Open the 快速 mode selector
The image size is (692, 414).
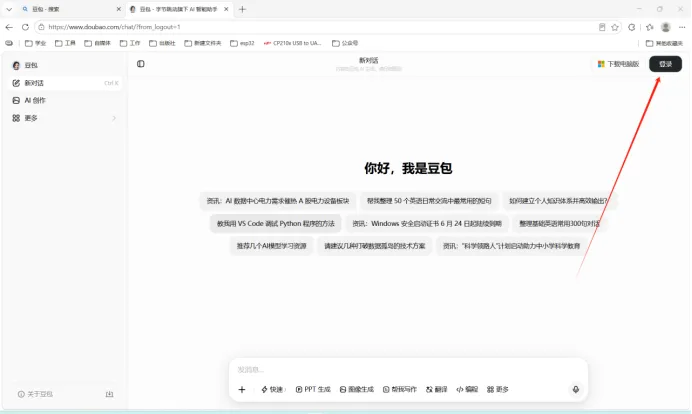pos(273,389)
